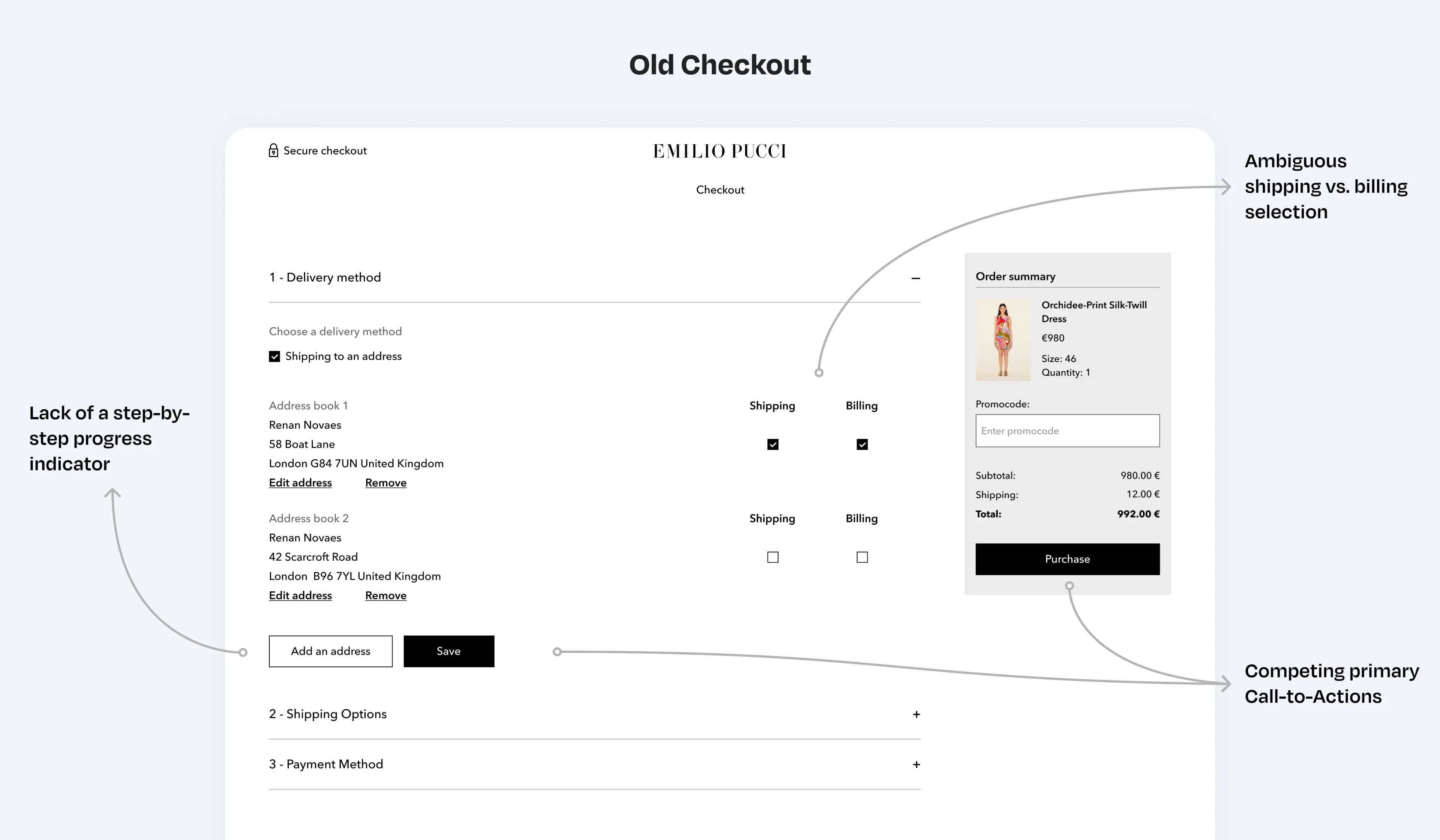Click the Emilio Pucci logo

[720, 151]
